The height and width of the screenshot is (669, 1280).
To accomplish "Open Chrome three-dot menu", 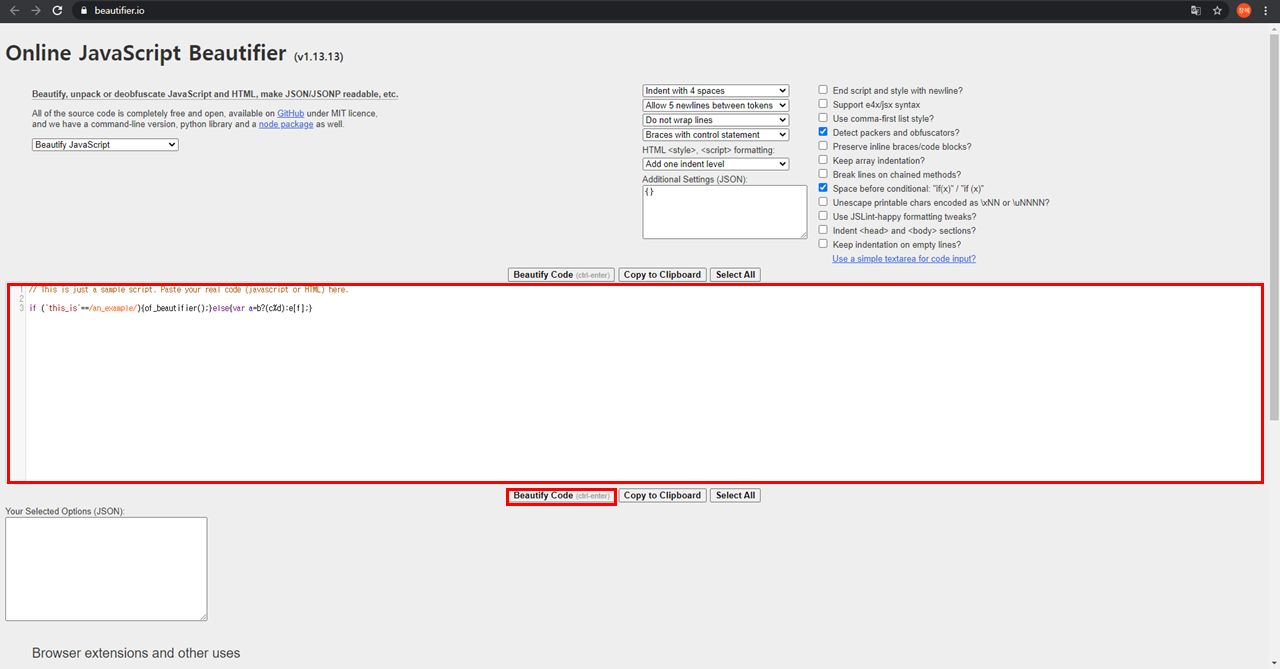I will (1266, 10).
